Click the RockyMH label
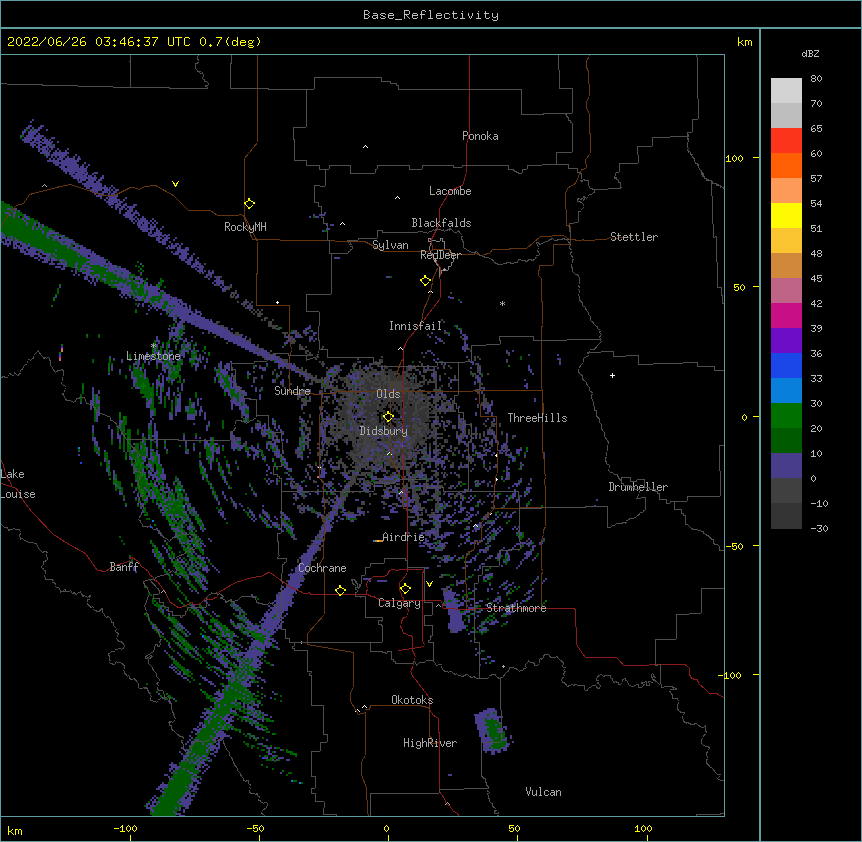This screenshot has height=842, width=862. click(245, 227)
